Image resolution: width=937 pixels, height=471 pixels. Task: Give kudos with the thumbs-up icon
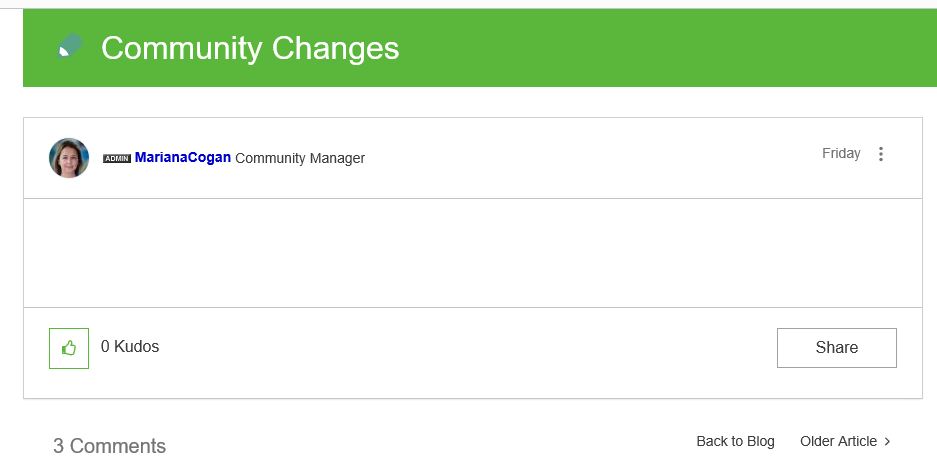tap(69, 348)
